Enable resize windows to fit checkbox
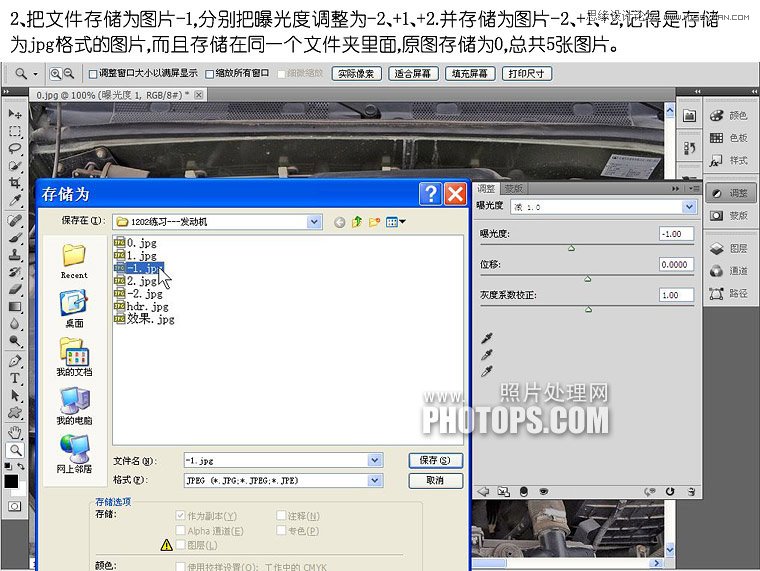This screenshot has height=571, width=760. [93, 74]
